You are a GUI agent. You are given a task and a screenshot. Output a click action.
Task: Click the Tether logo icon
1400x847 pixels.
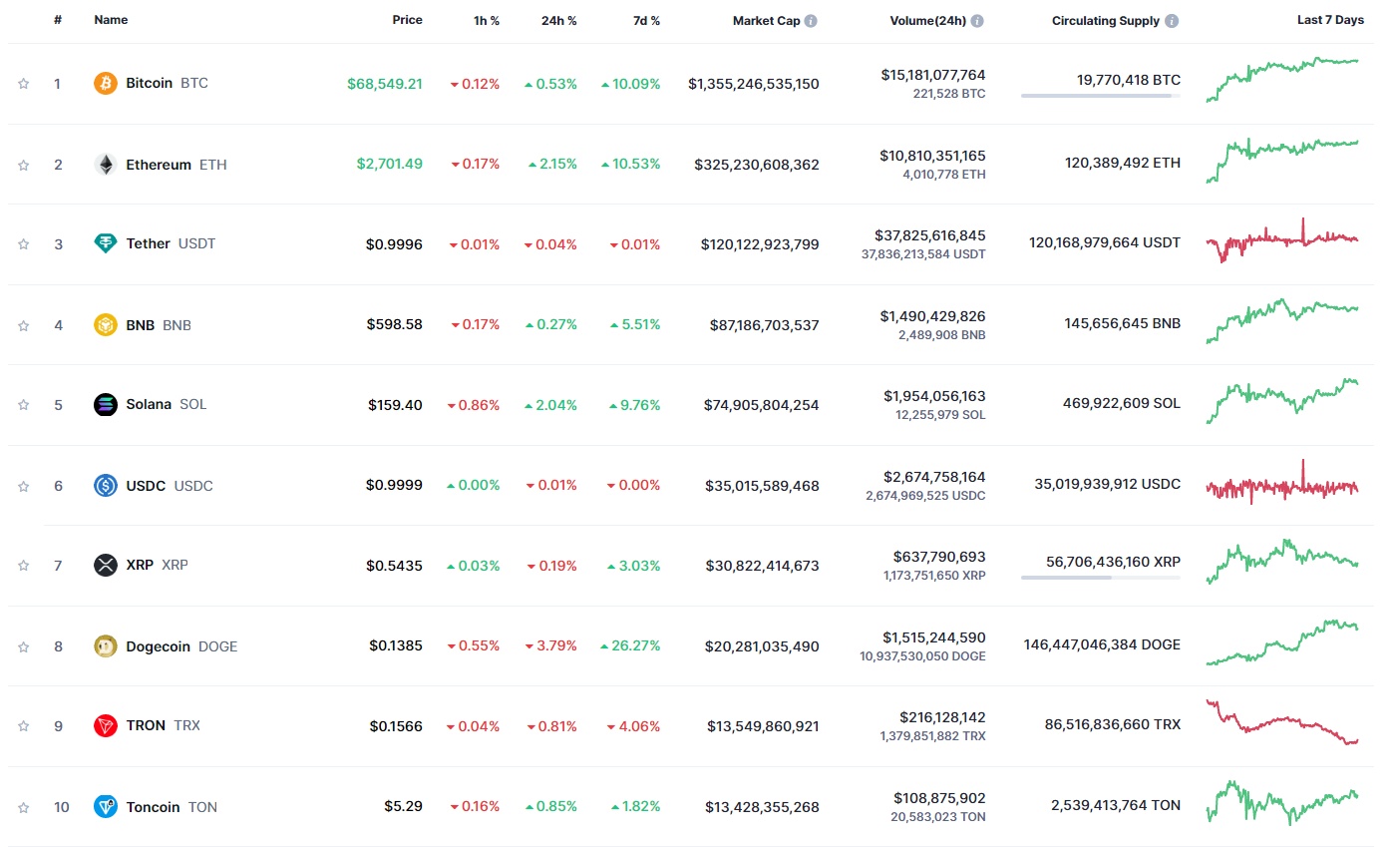coord(106,243)
